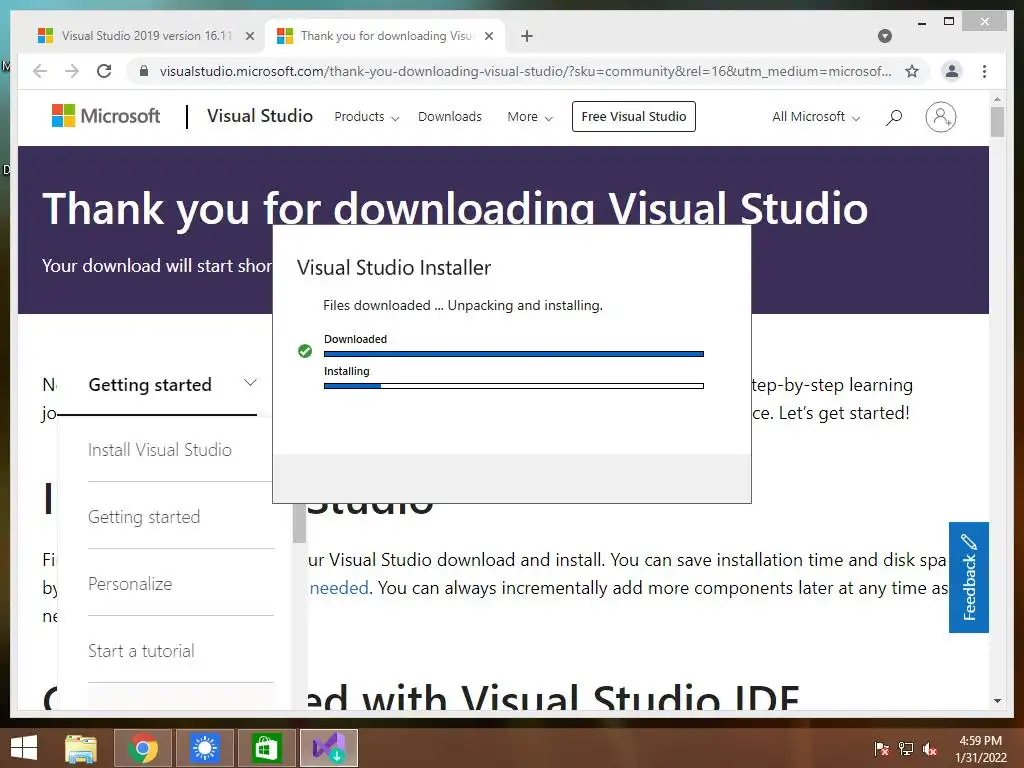Open the blue sun app on the taskbar

coord(204,748)
